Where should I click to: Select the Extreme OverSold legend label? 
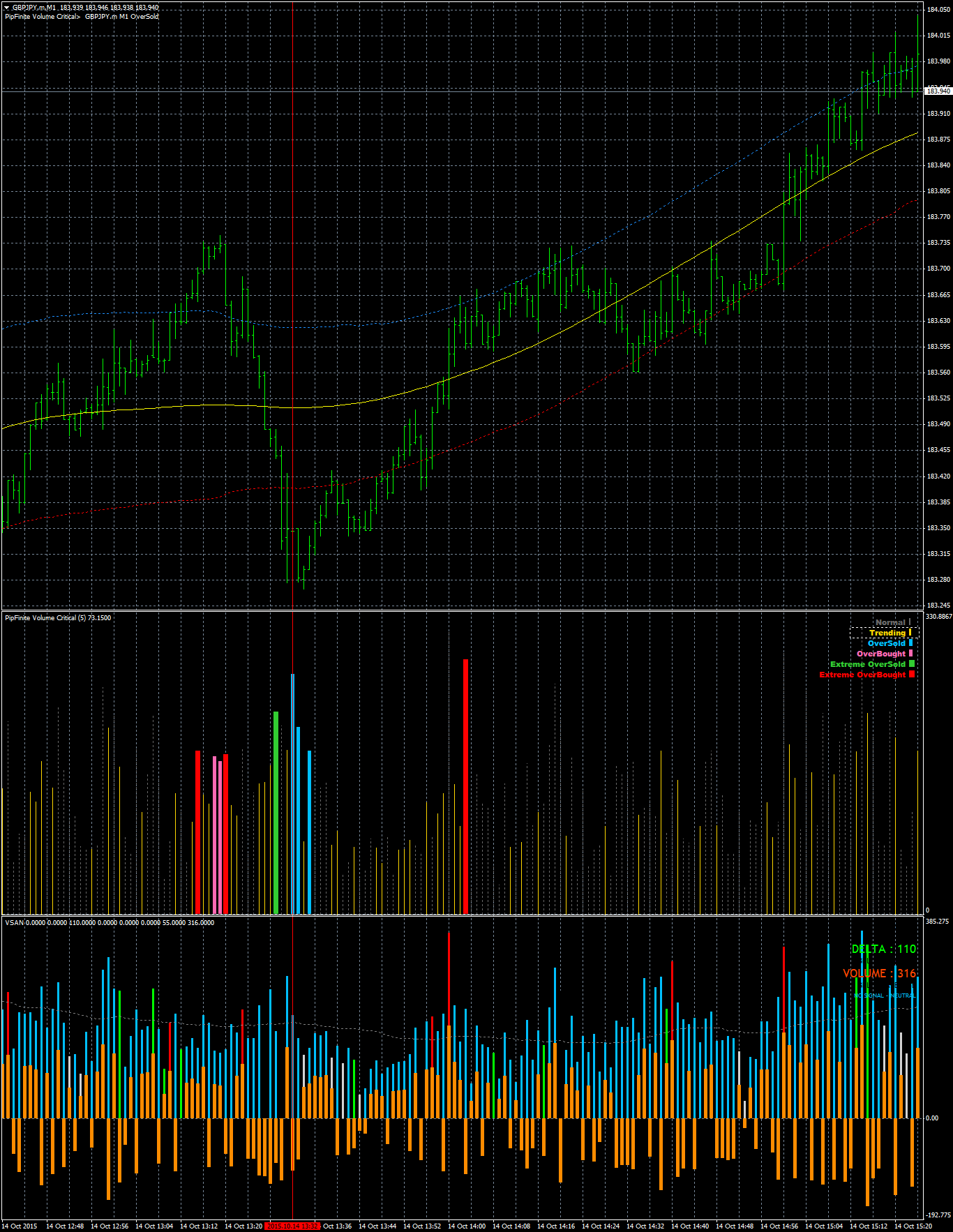click(868, 664)
